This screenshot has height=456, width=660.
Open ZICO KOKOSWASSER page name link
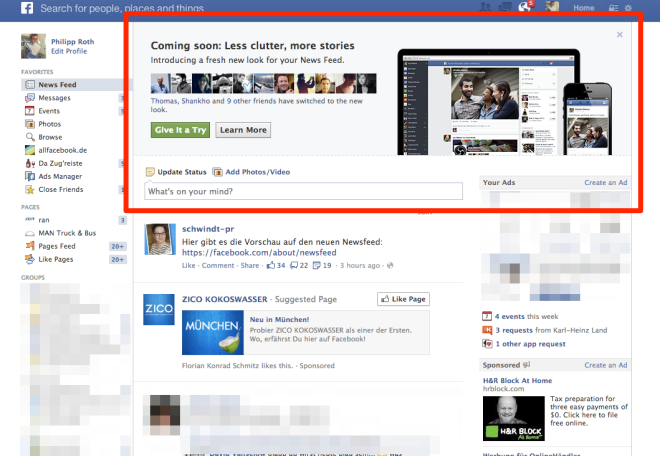point(224,299)
